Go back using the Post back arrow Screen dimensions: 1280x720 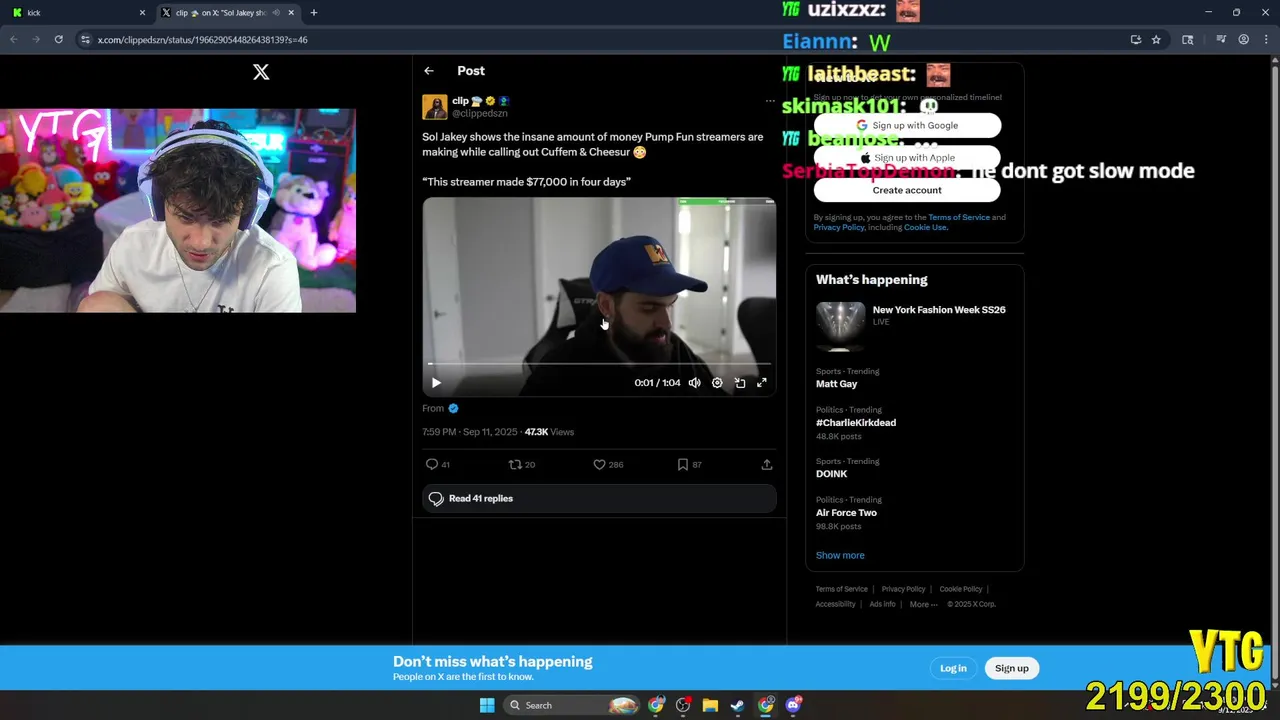428,71
